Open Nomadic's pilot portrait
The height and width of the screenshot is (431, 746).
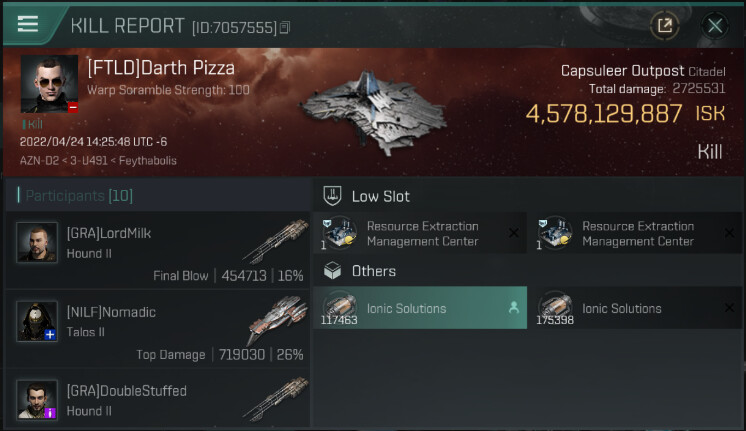pos(37,321)
